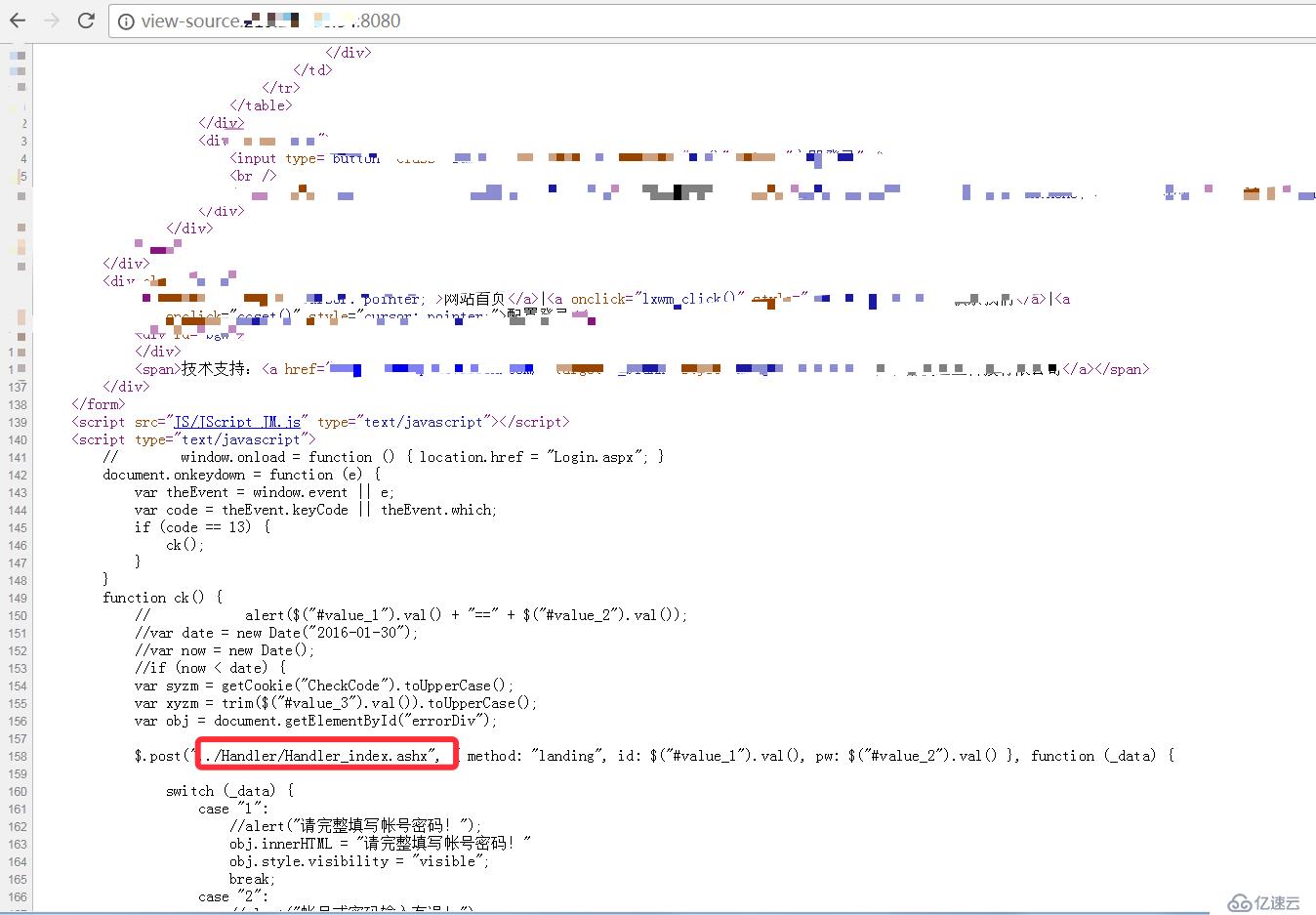
Task: Click the ck(); call on line 146
Action: point(185,545)
